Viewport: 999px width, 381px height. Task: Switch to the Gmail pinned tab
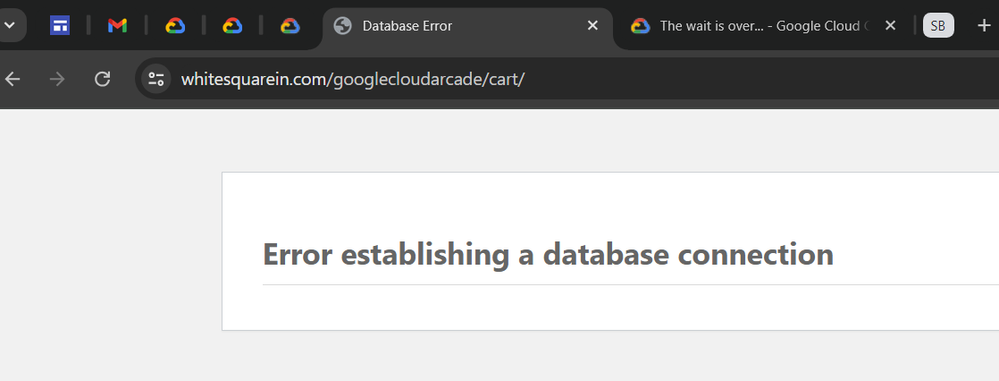(x=117, y=25)
